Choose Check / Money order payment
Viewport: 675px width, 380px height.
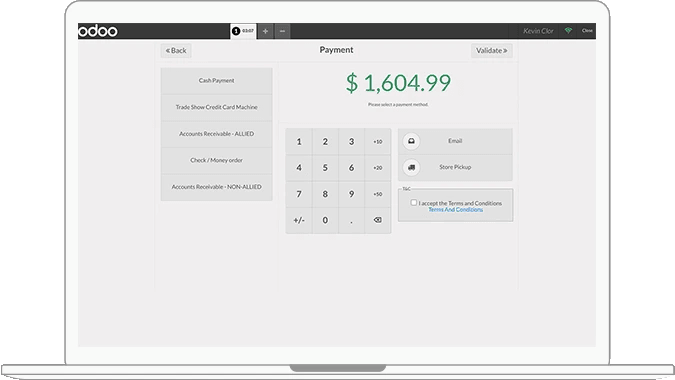click(x=217, y=161)
